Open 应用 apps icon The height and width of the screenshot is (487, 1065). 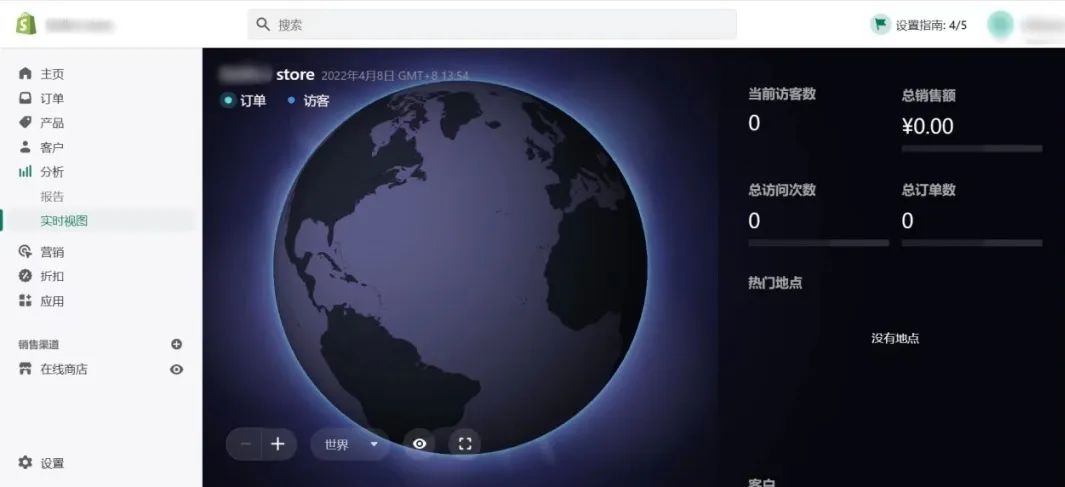click(x=26, y=301)
